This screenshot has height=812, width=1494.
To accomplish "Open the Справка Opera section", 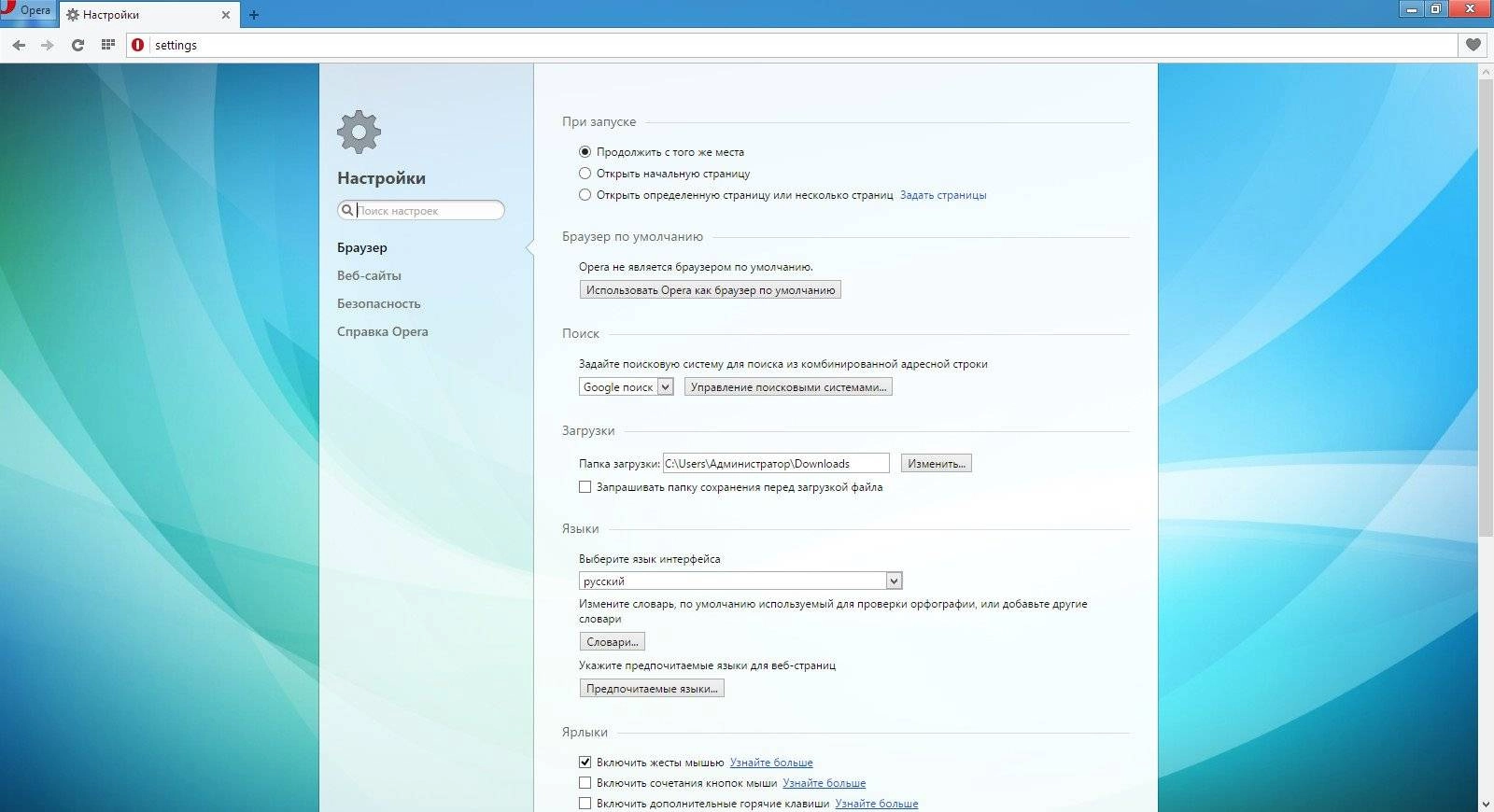I will click(x=383, y=331).
